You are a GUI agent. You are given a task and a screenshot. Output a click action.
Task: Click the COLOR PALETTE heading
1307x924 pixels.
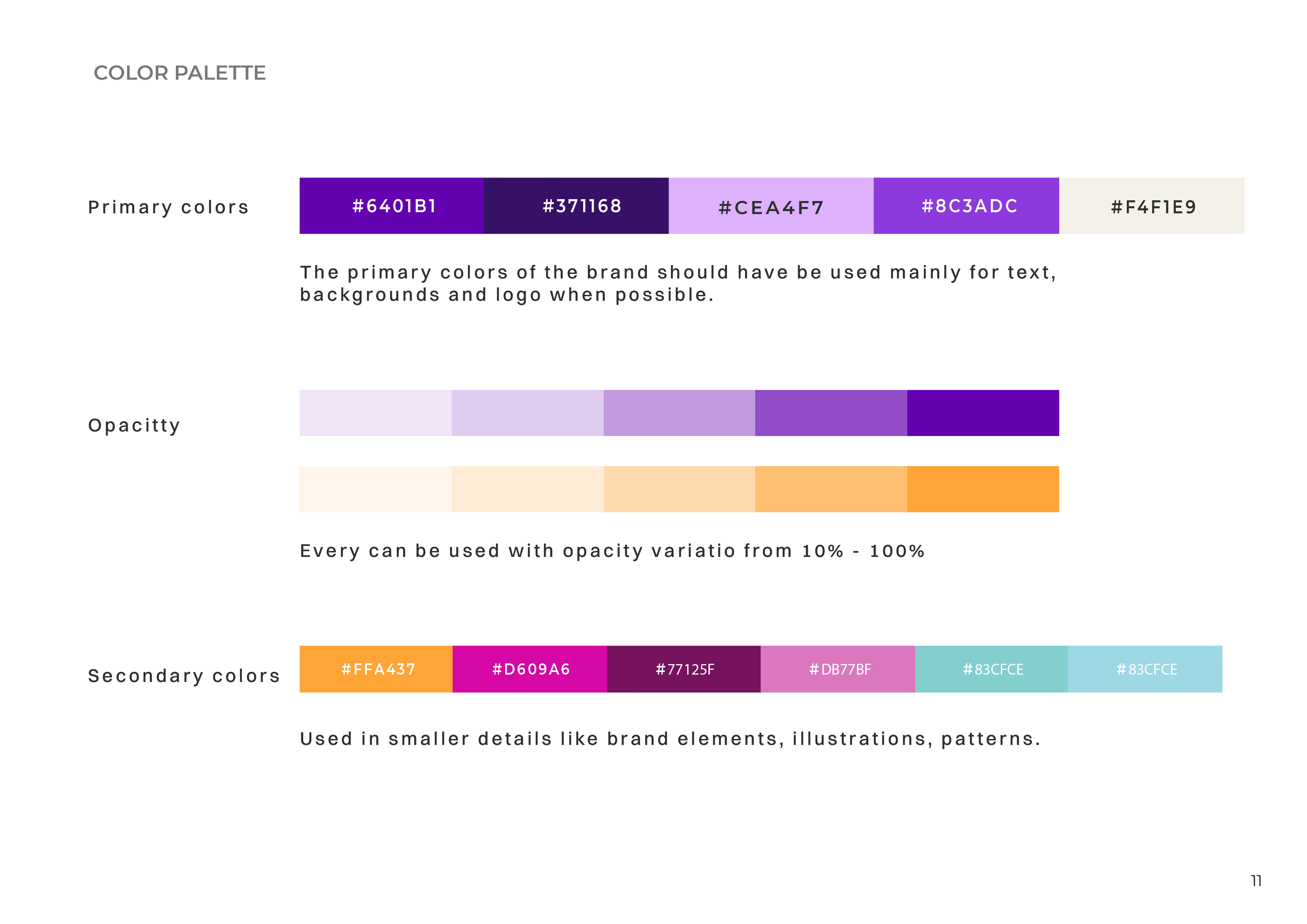coord(179,73)
